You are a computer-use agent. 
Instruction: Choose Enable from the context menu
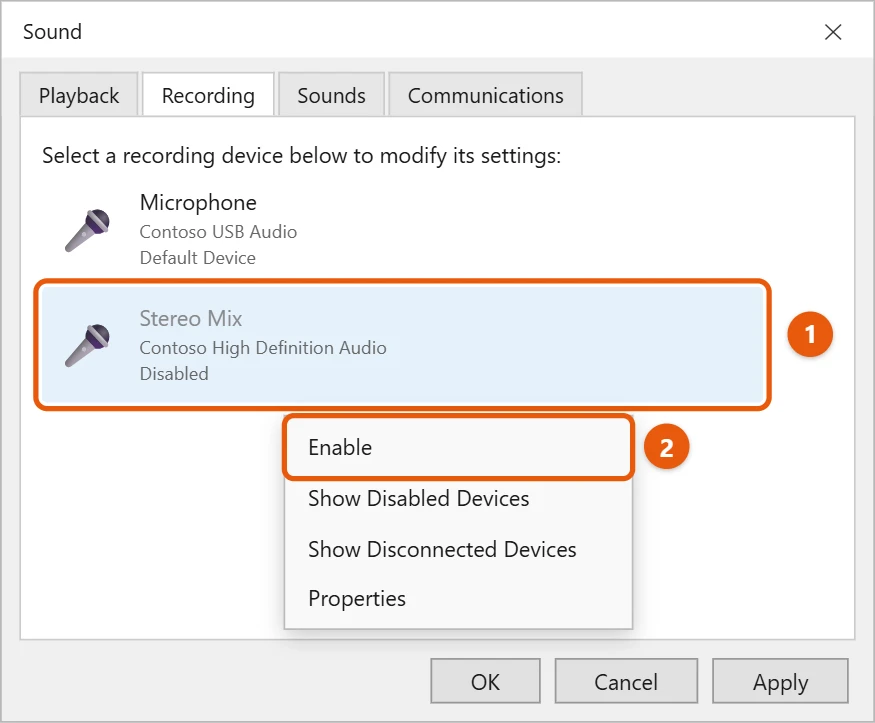click(458, 447)
